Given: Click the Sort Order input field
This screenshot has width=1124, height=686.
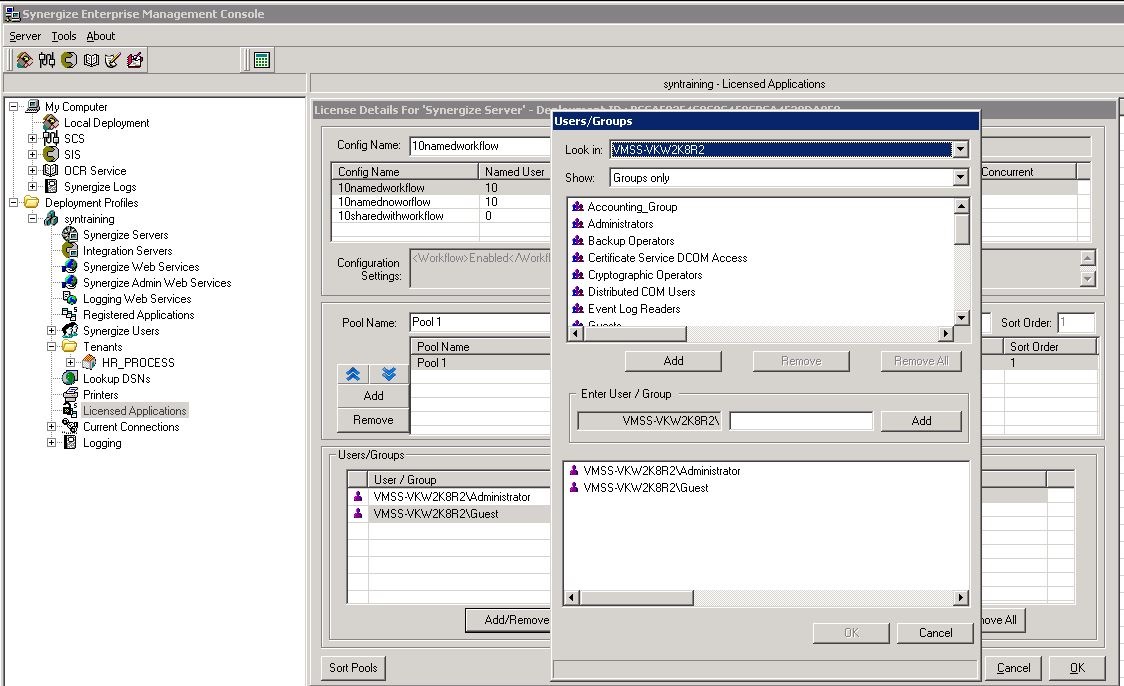Looking at the screenshot, I should (1076, 323).
